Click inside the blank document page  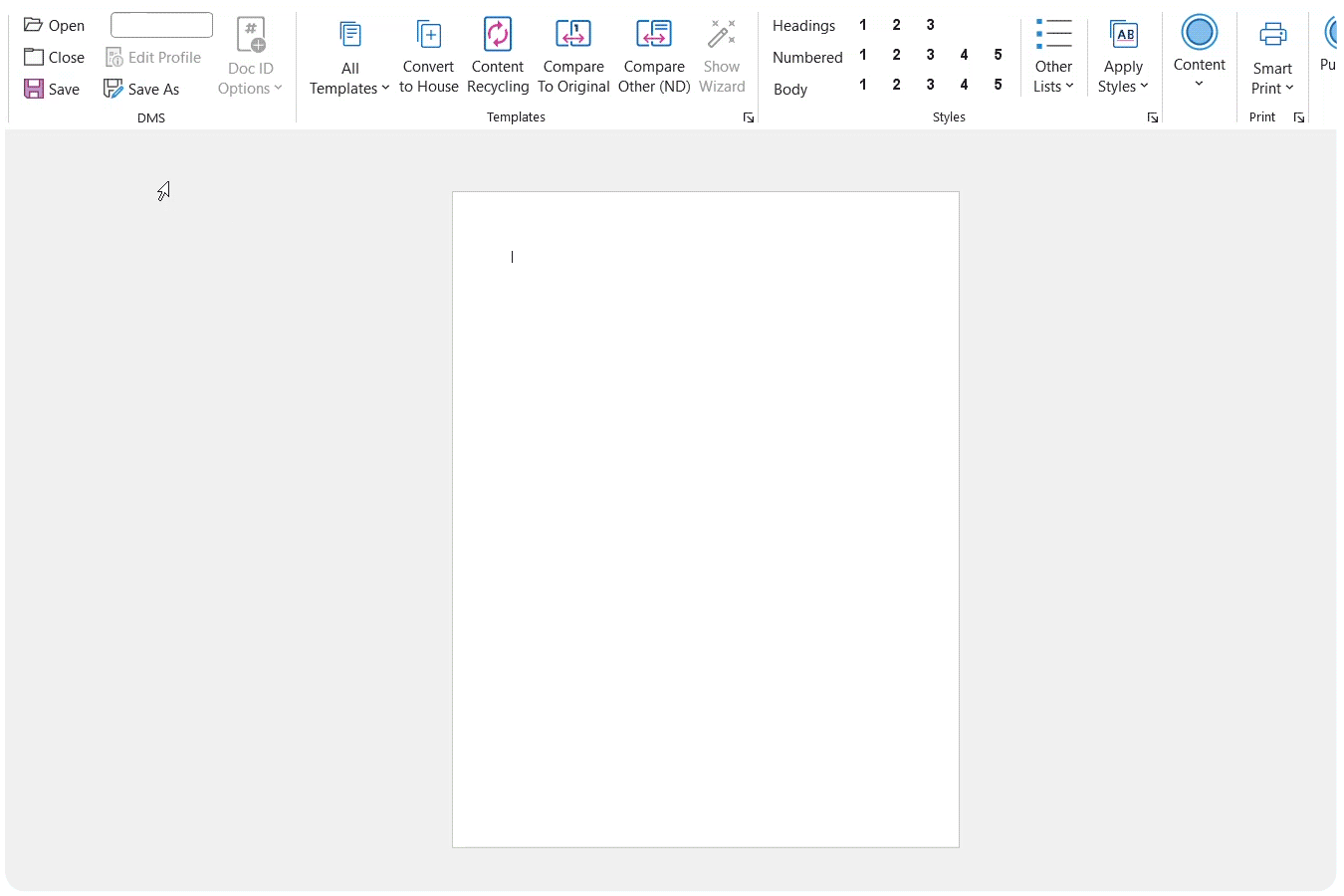[706, 520]
